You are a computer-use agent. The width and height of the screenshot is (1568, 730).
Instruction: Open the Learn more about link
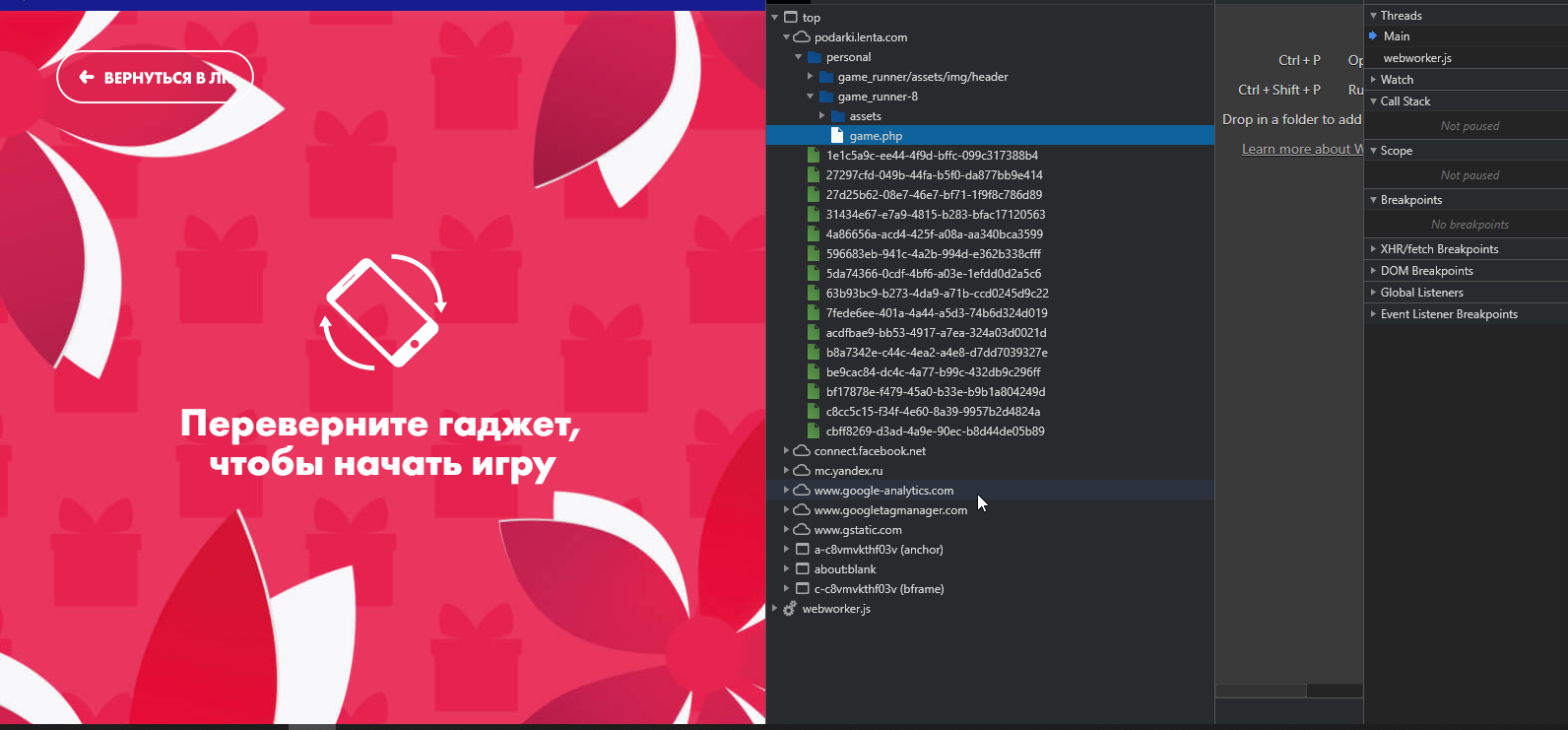[1302, 149]
